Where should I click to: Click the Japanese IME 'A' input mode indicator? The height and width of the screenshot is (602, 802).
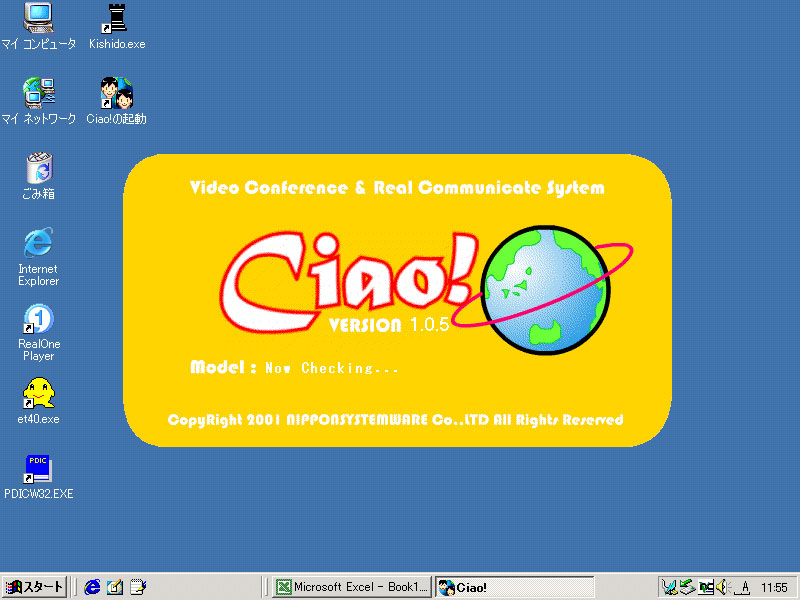745,587
